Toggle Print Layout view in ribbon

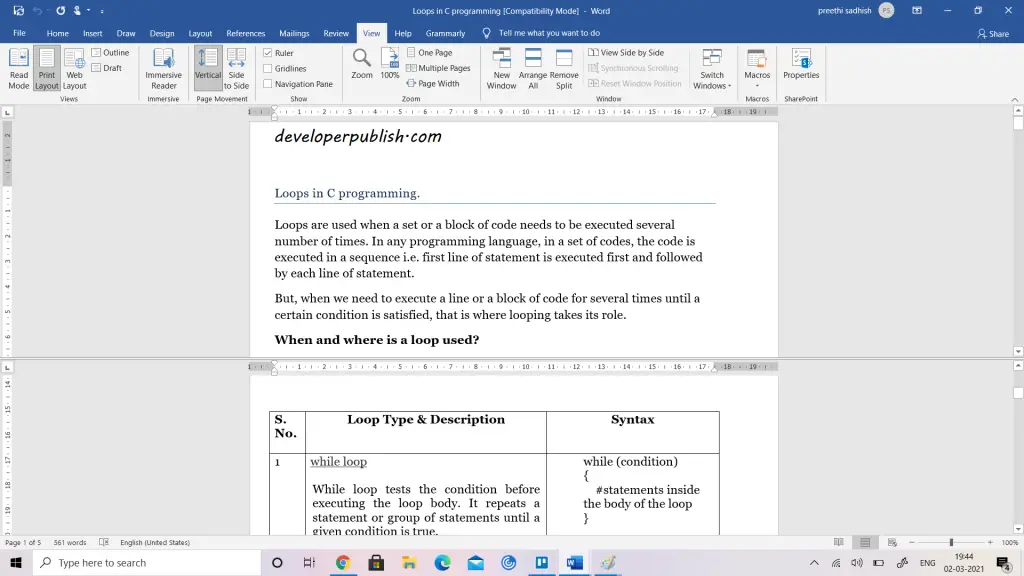(46, 69)
